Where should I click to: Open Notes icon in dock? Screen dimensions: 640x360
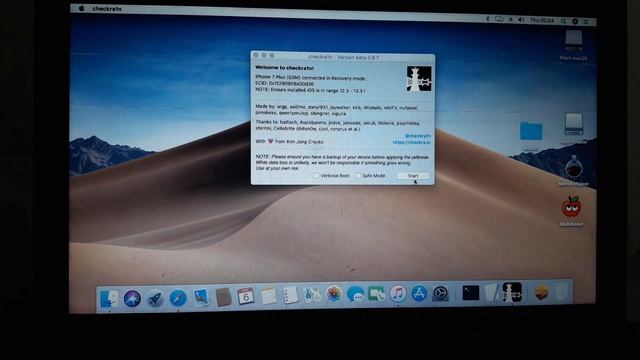click(x=269, y=296)
